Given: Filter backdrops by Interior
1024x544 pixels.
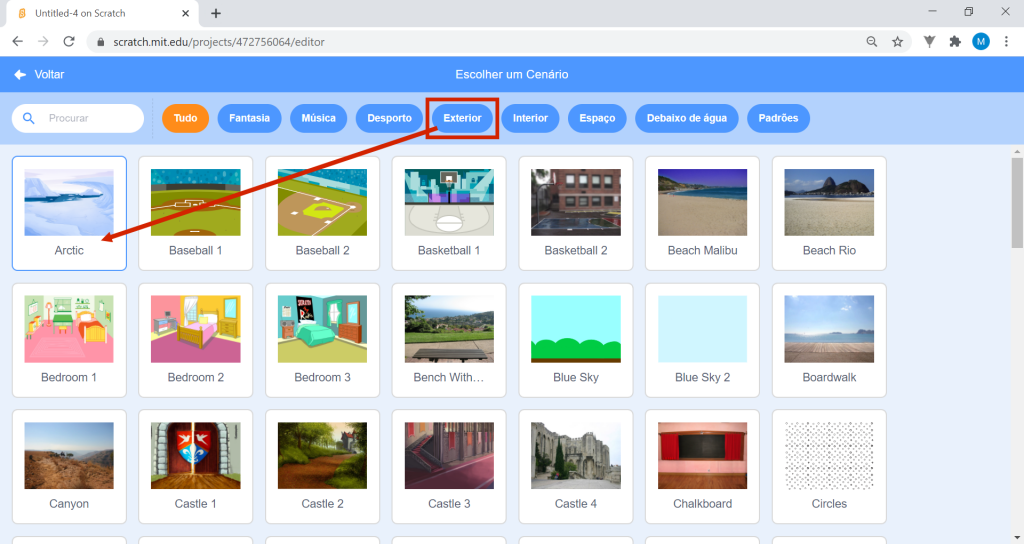Looking at the screenshot, I should tap(530, 118).
